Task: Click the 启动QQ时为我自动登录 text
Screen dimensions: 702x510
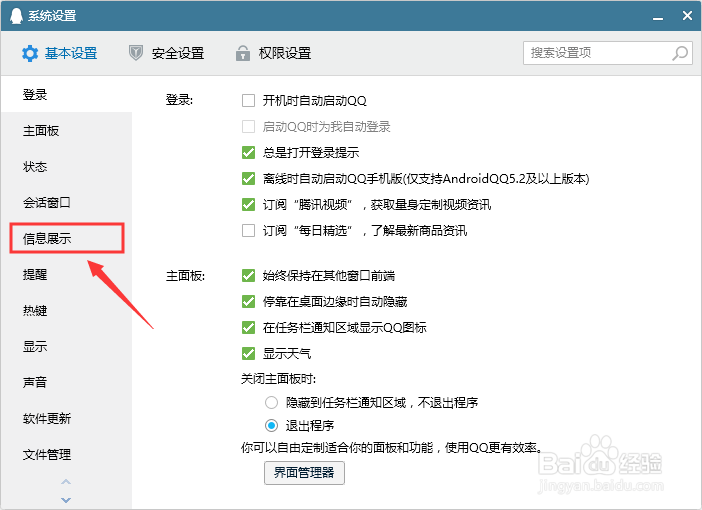Action: (x=326, y=127)
